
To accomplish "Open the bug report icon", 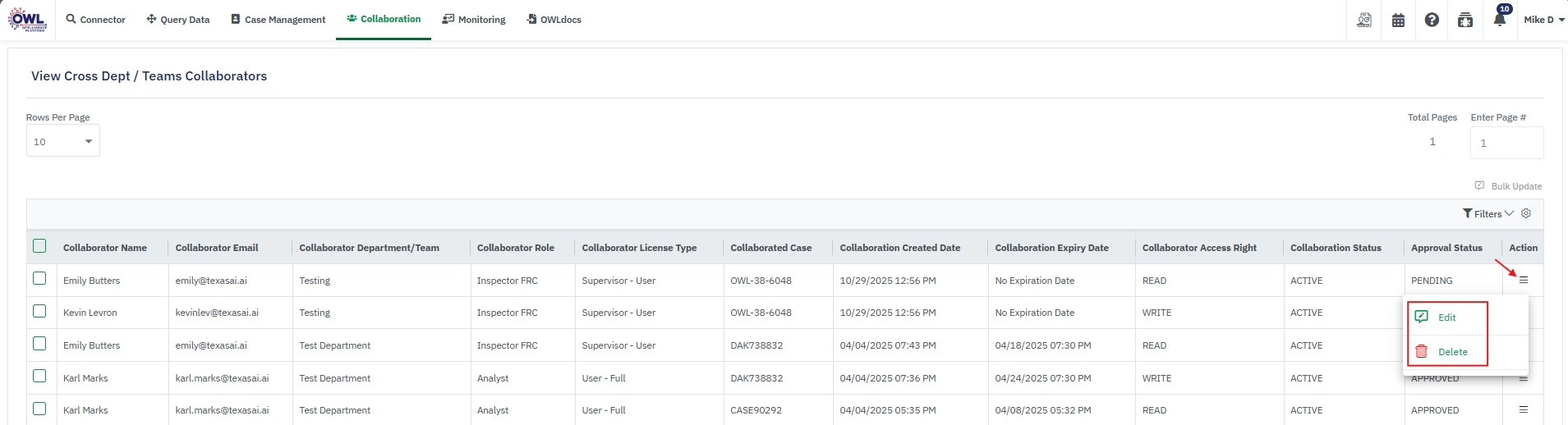I will click(x=1465, y=21).
